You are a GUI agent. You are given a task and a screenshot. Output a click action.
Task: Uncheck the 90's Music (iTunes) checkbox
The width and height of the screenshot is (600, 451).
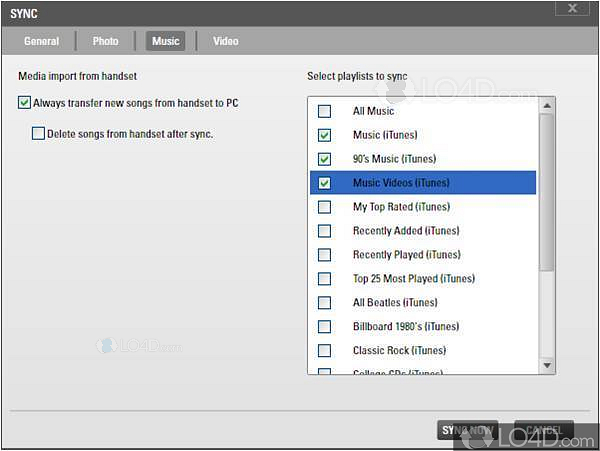(x=324, y=159)
